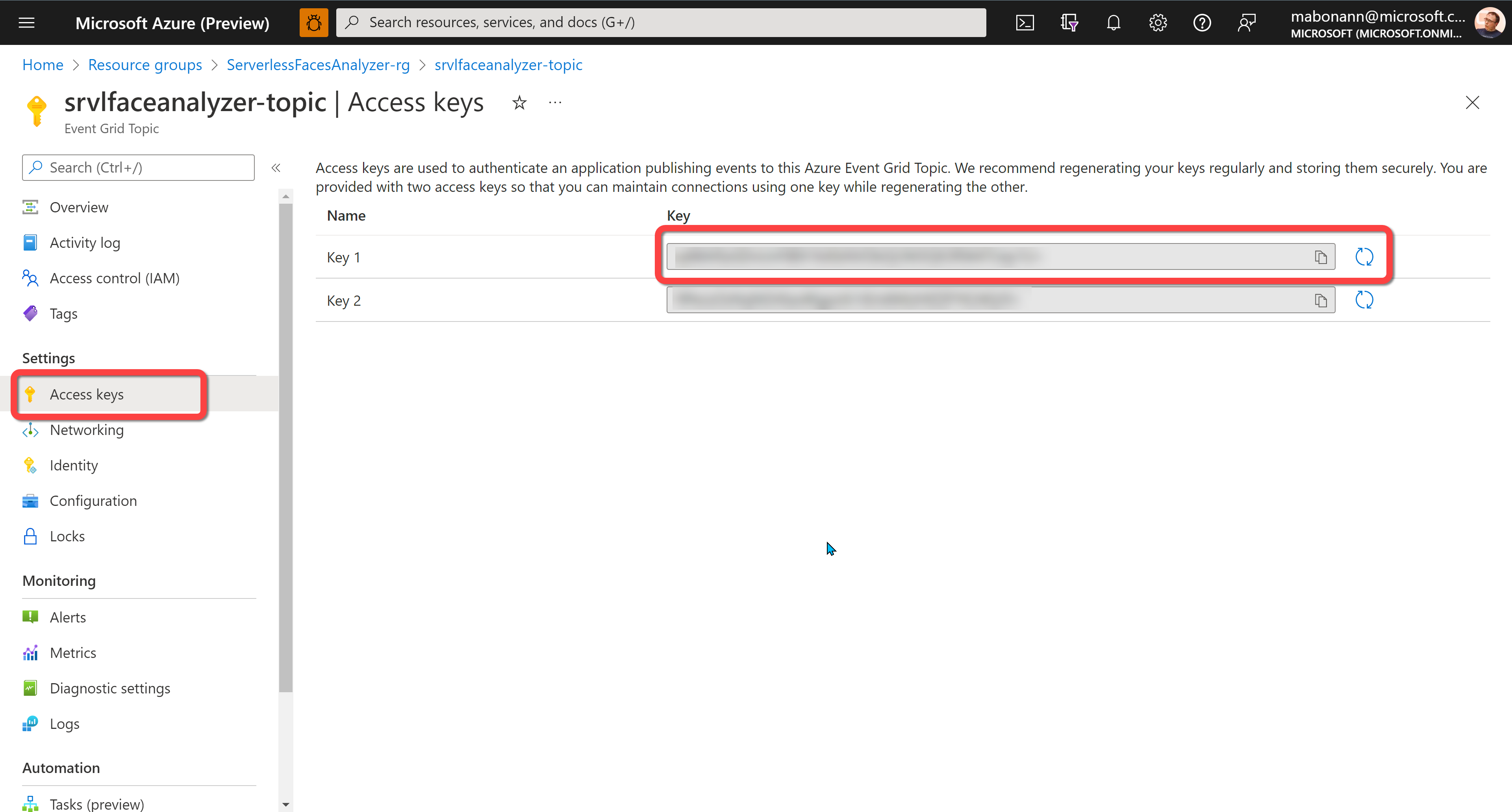Favorite this resource with the star
1512x812 pixels.
[x=519, y=103]
